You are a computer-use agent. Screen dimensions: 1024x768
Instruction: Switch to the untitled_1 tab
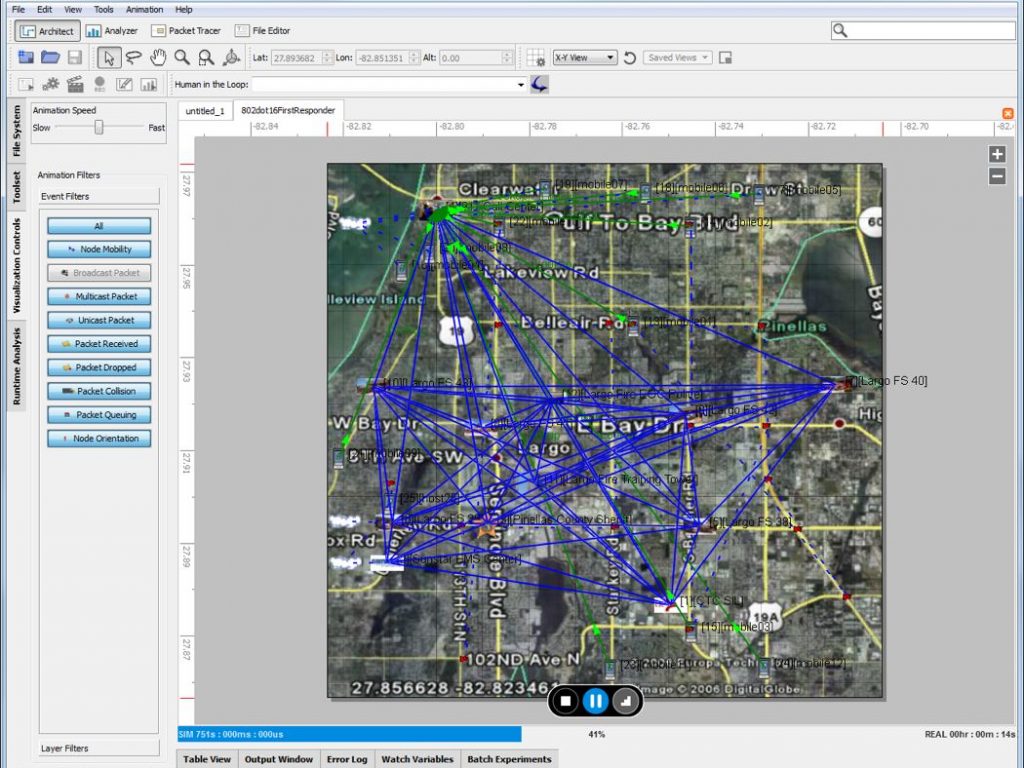coord(205,111)
